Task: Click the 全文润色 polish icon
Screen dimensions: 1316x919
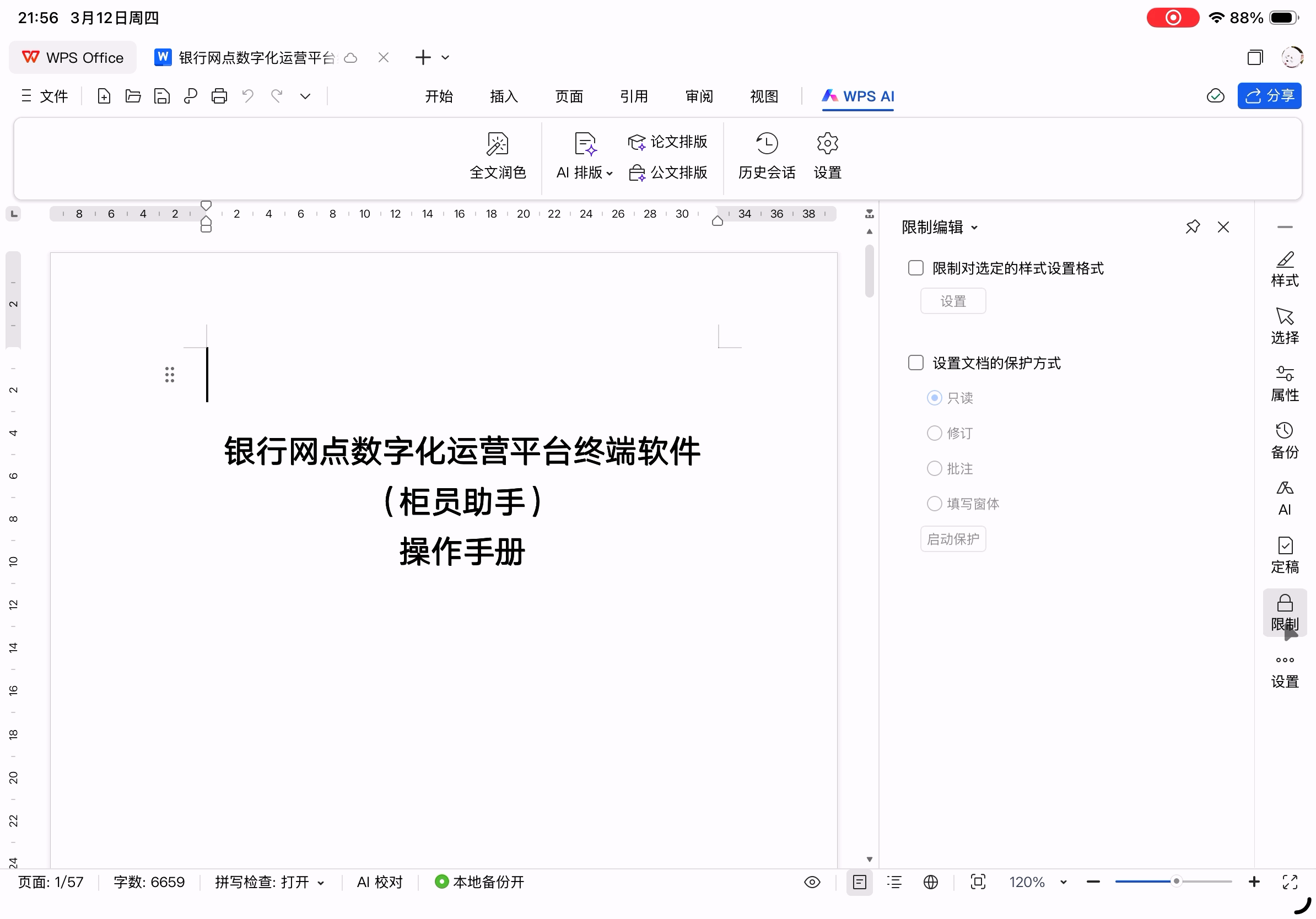Action: pos(497,144)
